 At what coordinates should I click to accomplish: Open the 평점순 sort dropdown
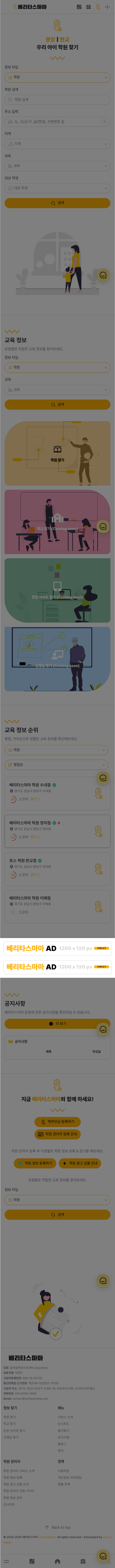click(57, 765)
